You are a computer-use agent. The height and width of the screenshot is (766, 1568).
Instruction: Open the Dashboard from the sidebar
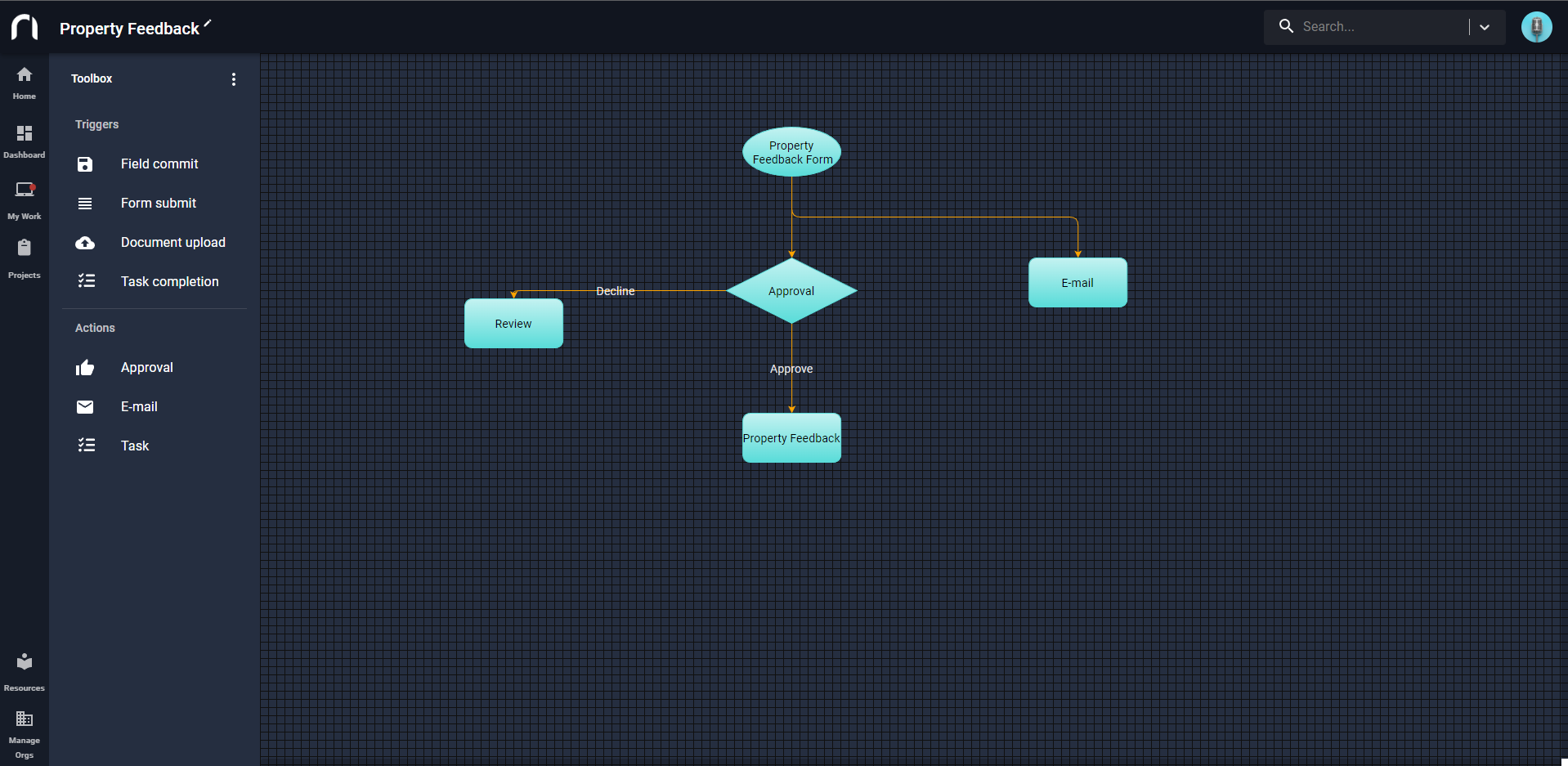[x=24, y=139]
